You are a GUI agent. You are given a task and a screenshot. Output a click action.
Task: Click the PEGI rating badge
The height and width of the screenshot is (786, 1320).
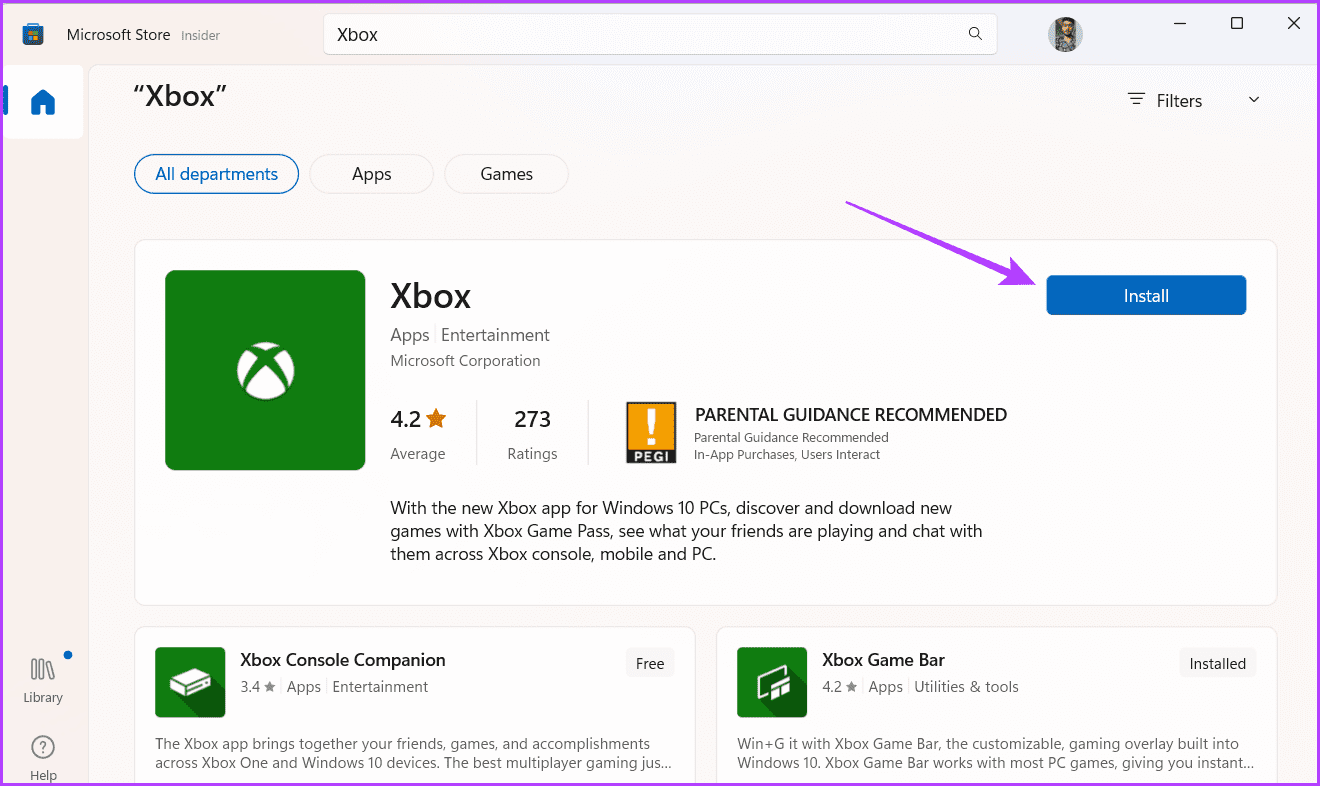[651, 433]
